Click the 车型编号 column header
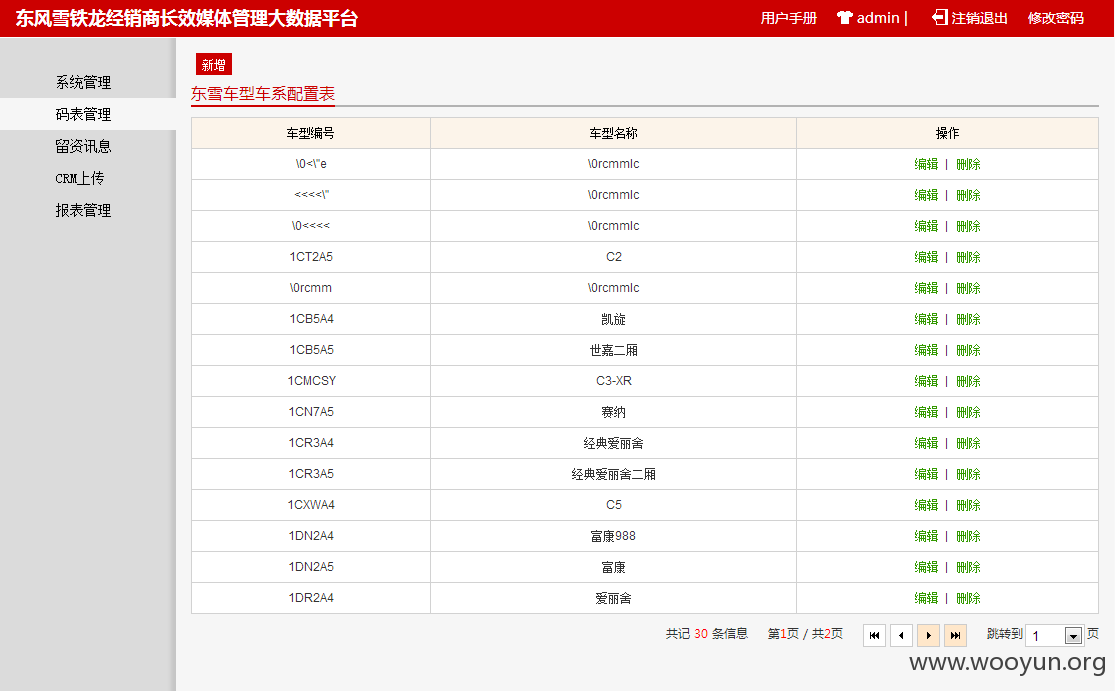Viewport: 1115px width, 691px height. 311,133
